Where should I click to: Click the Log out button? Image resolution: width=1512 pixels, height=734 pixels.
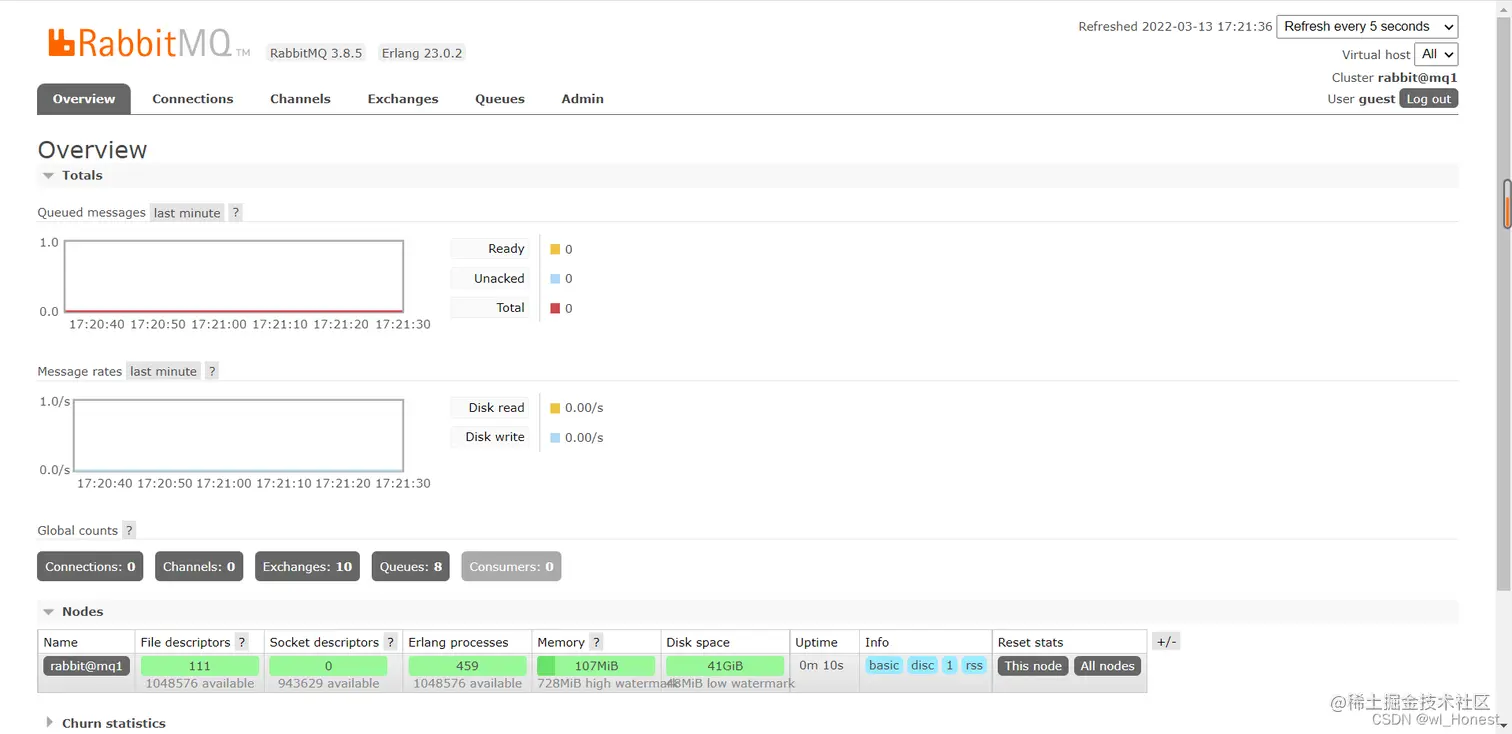click(1428, 99)
